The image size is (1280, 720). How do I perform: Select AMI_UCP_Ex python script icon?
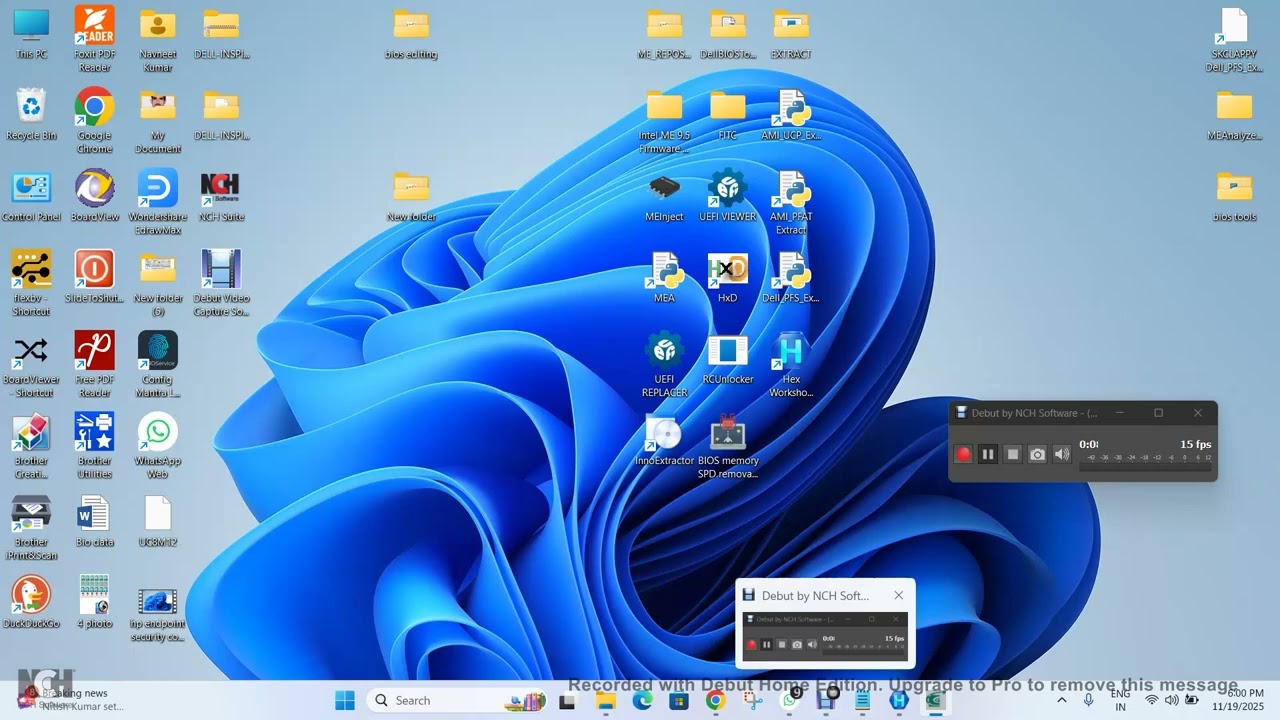(x=791, y=114)
